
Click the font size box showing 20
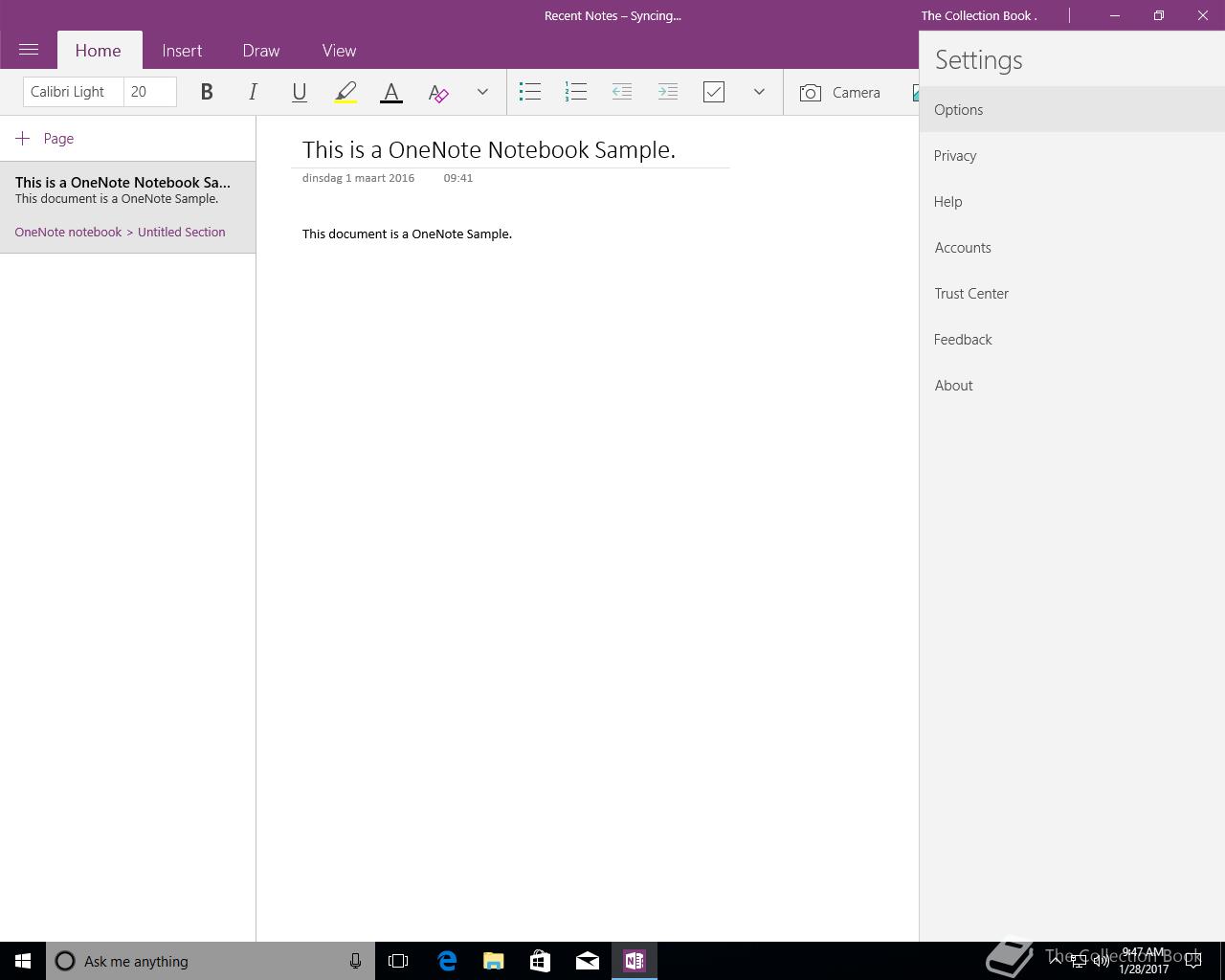coord(150,92)
